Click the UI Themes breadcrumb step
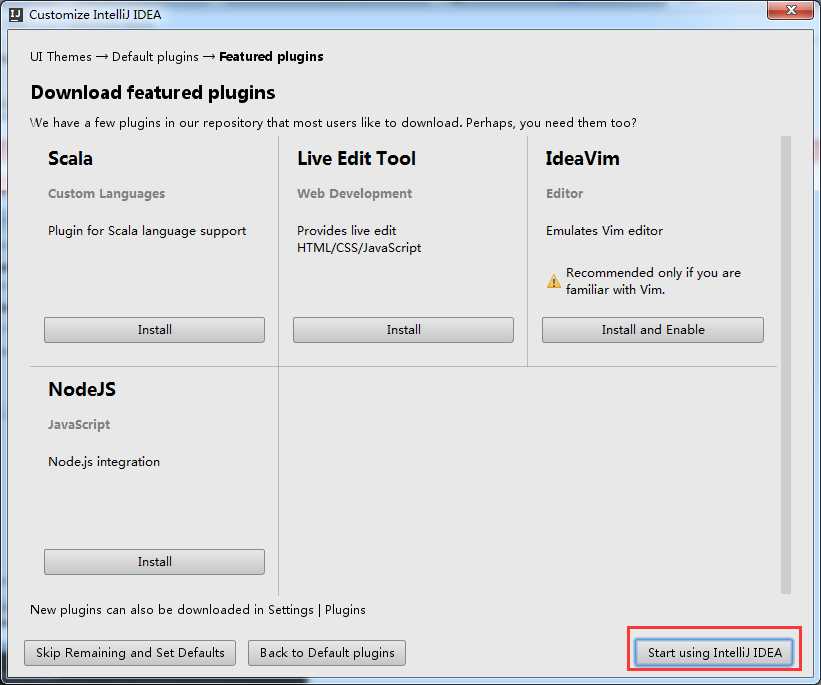Screen dimensions: 821x685 pos(61,57)
